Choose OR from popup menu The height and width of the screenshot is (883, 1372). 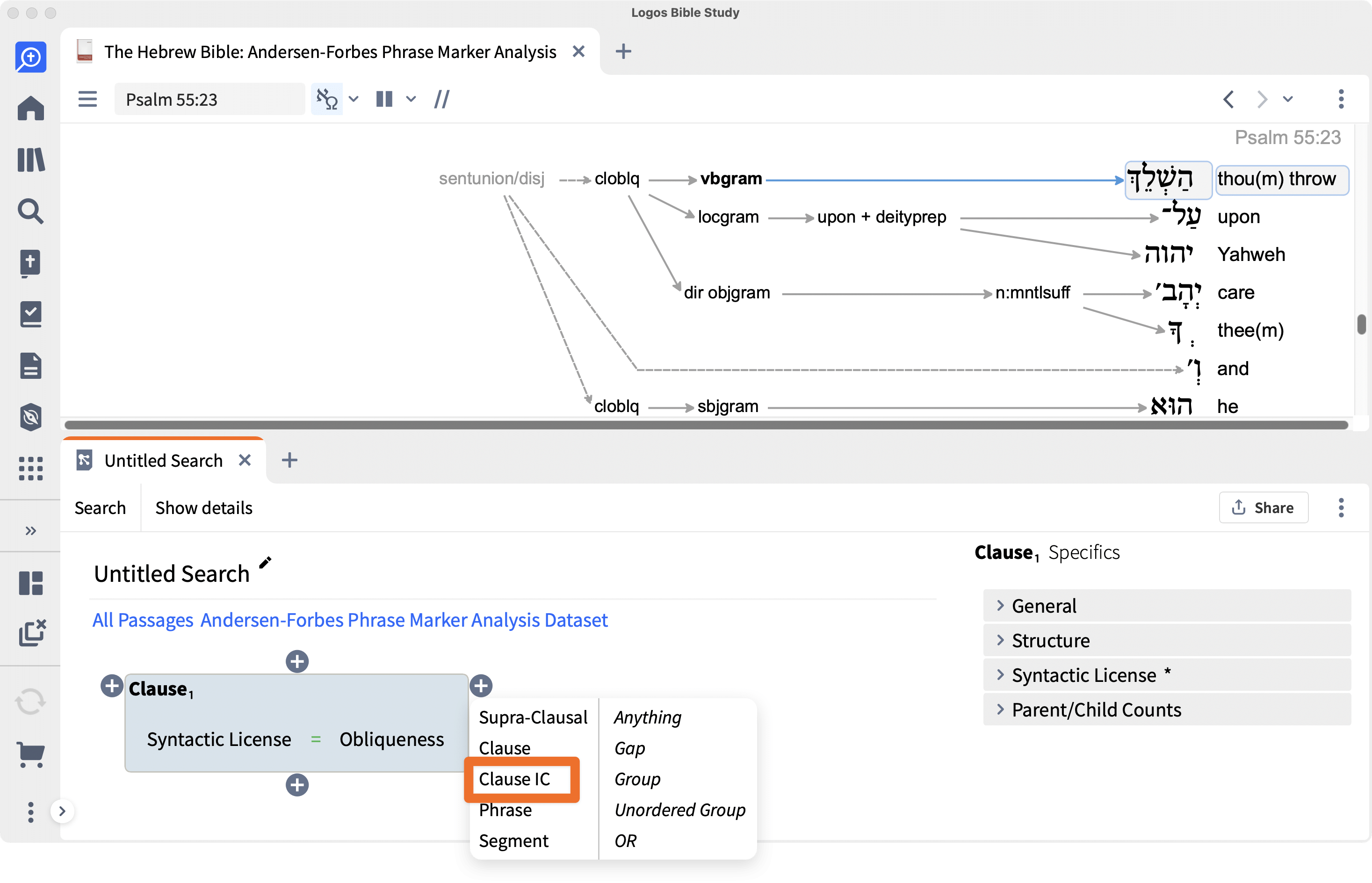click(626, 841)
